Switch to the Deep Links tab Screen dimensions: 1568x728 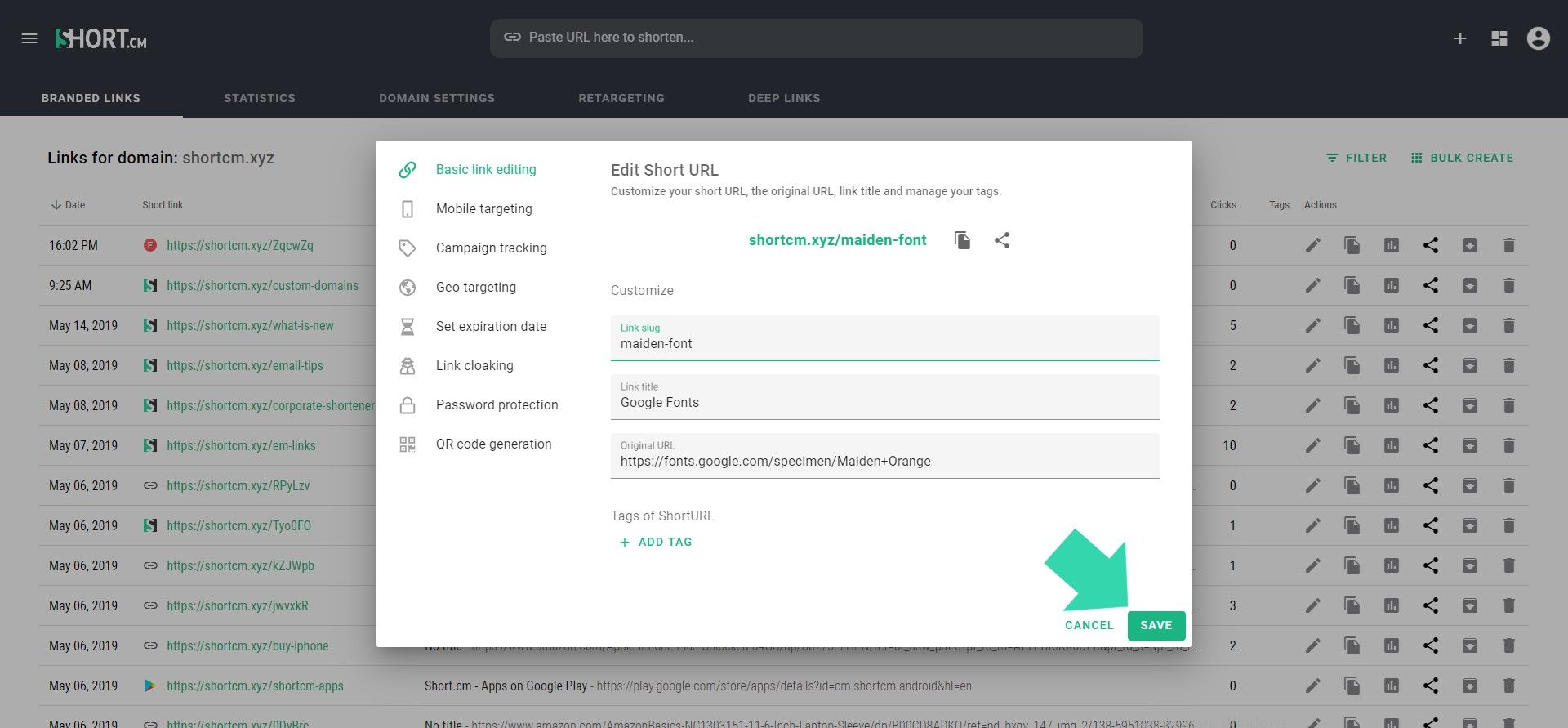tap(784, 98)
